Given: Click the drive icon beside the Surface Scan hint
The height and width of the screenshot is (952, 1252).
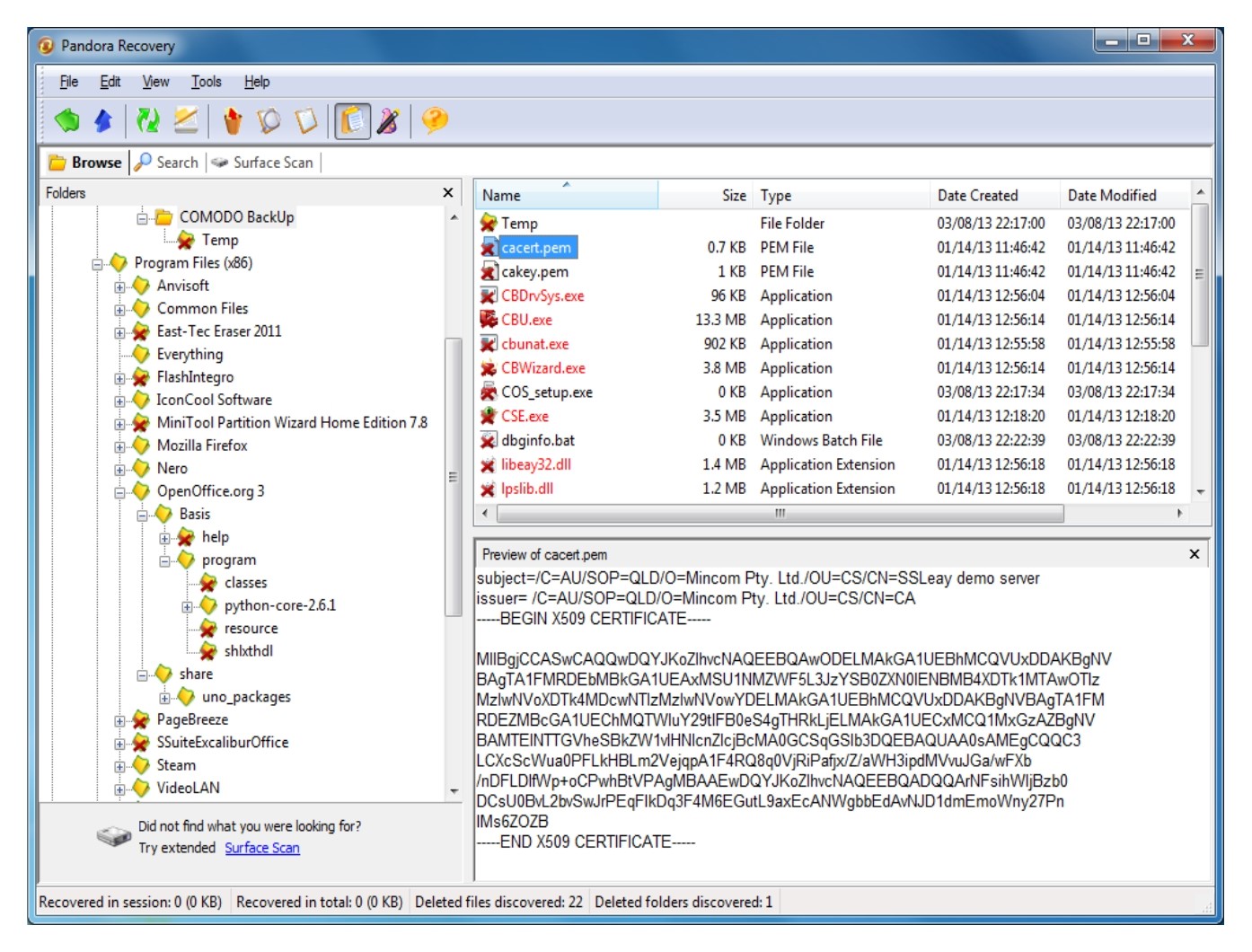Looking at the screenshot, I should 114,836.
